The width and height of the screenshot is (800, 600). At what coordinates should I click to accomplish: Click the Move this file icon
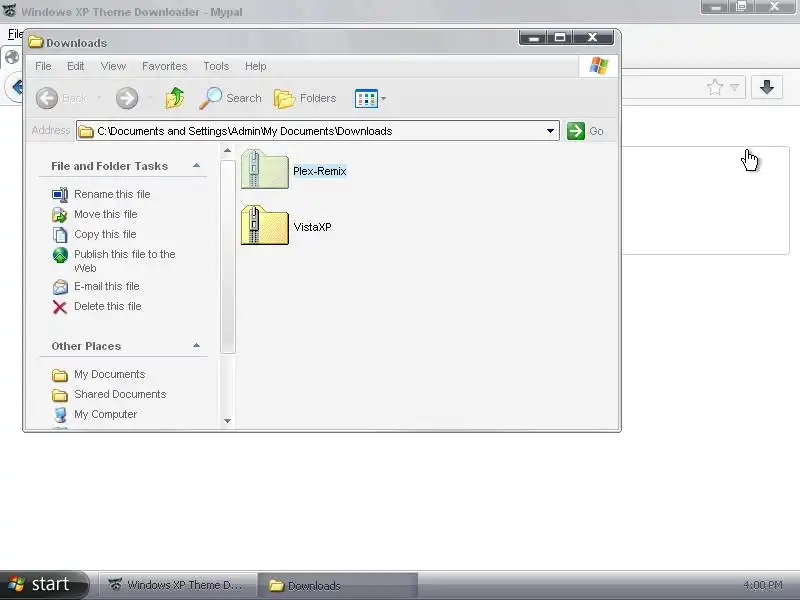60,215
